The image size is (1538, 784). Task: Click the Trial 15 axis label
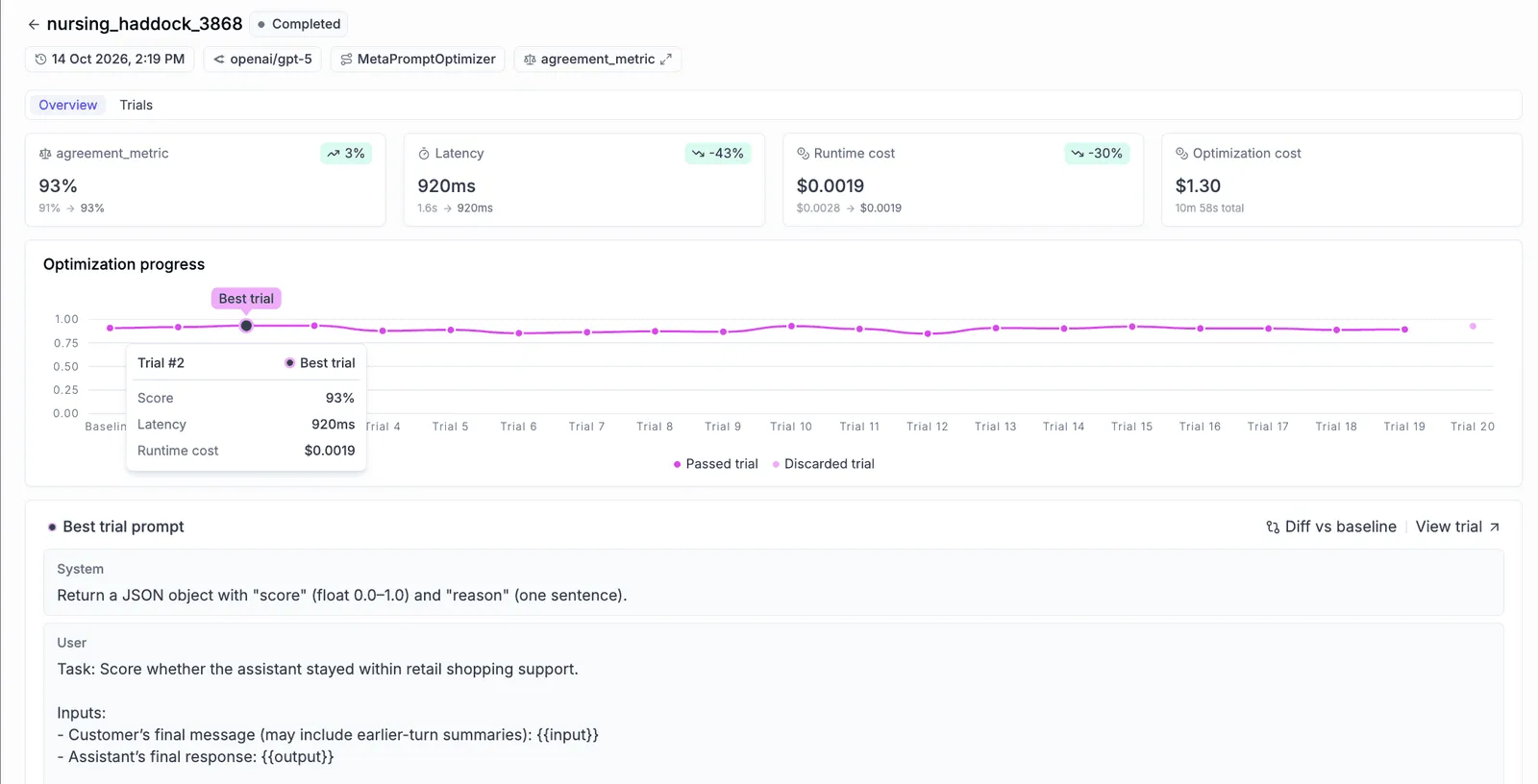(x=1131, y=427)
